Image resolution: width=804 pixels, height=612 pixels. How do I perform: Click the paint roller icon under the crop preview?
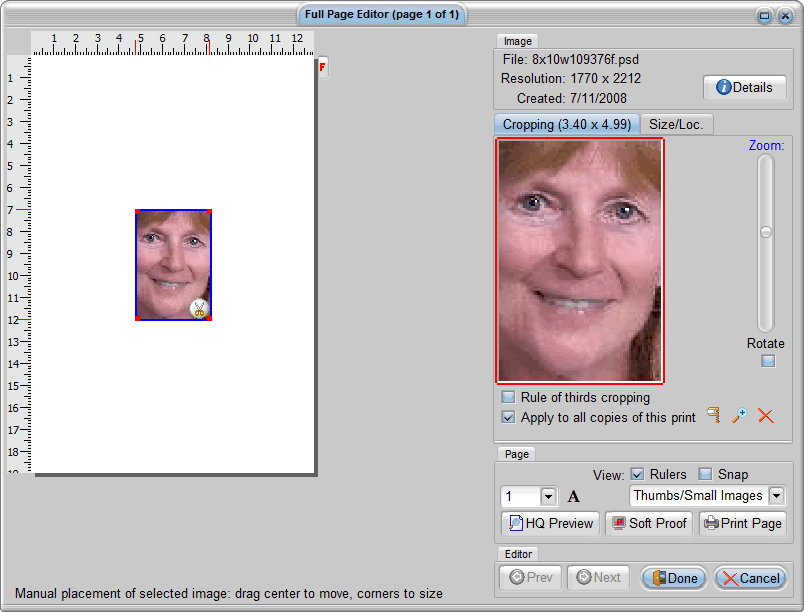tap(714, 414)
